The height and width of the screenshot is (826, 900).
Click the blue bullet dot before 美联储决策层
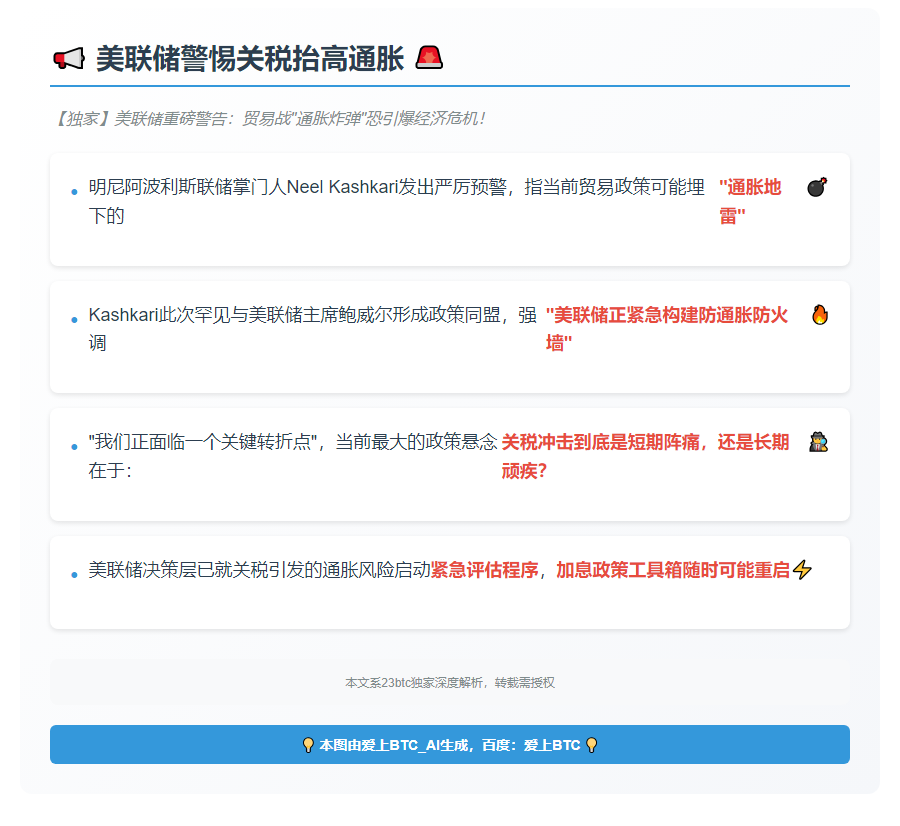coord(74,575)
